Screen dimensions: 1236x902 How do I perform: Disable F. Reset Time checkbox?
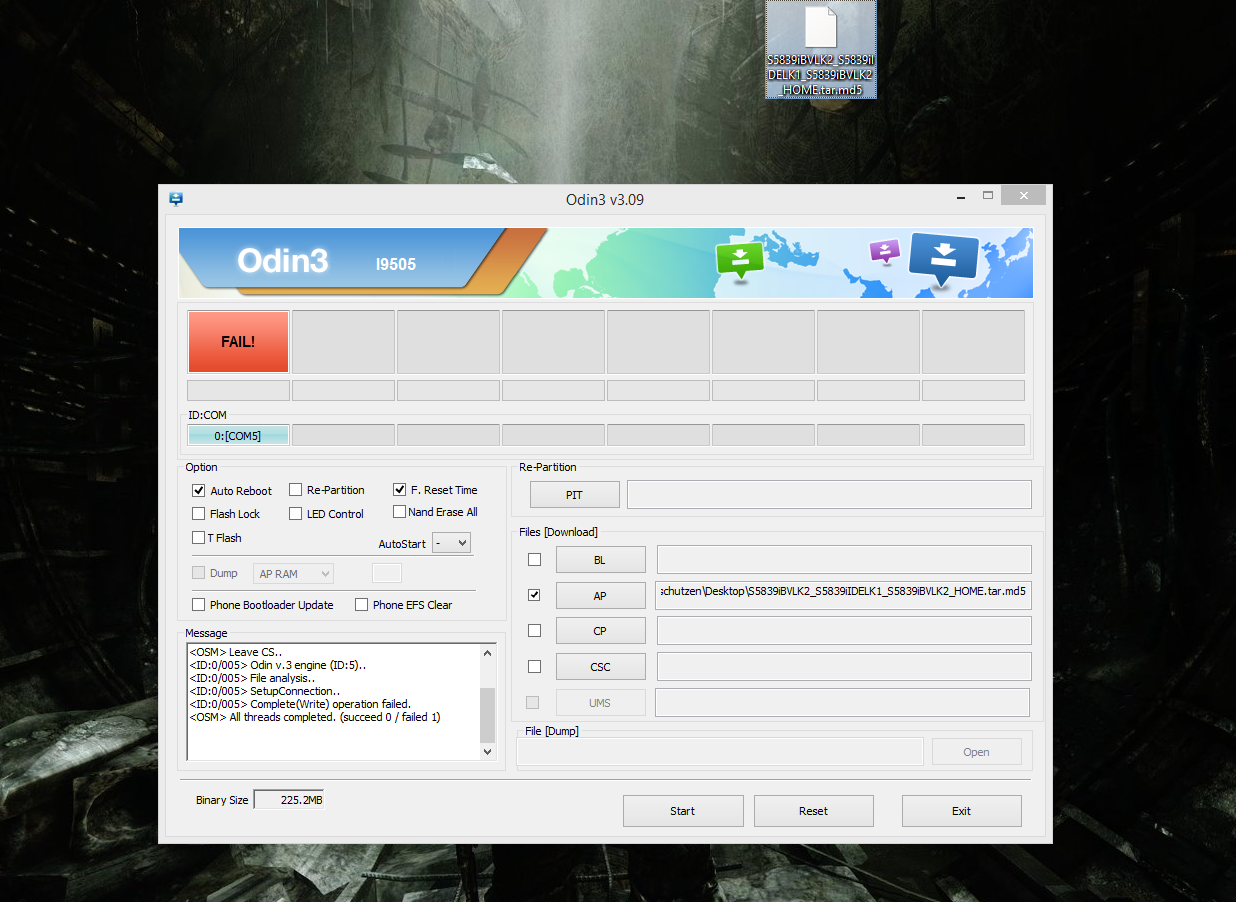[x=400, y=490]
